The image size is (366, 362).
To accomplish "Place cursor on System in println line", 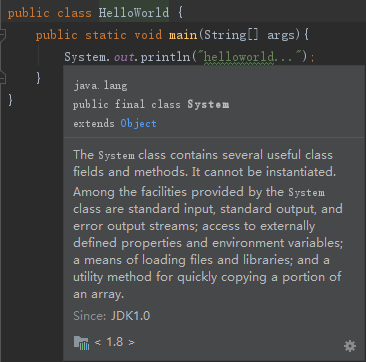I will (85, 57).
